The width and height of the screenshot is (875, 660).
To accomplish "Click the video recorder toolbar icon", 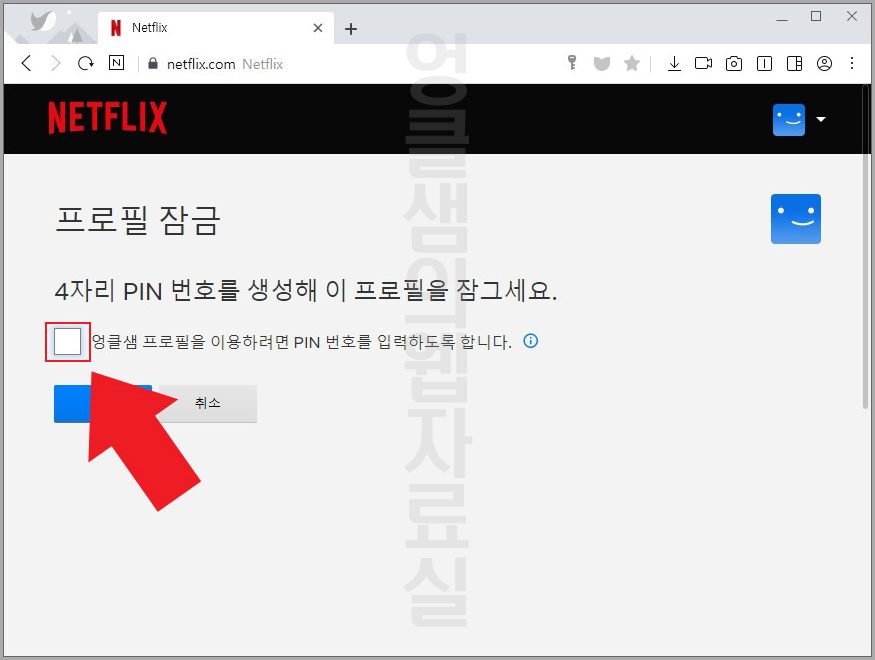I will tap(703, 63).
